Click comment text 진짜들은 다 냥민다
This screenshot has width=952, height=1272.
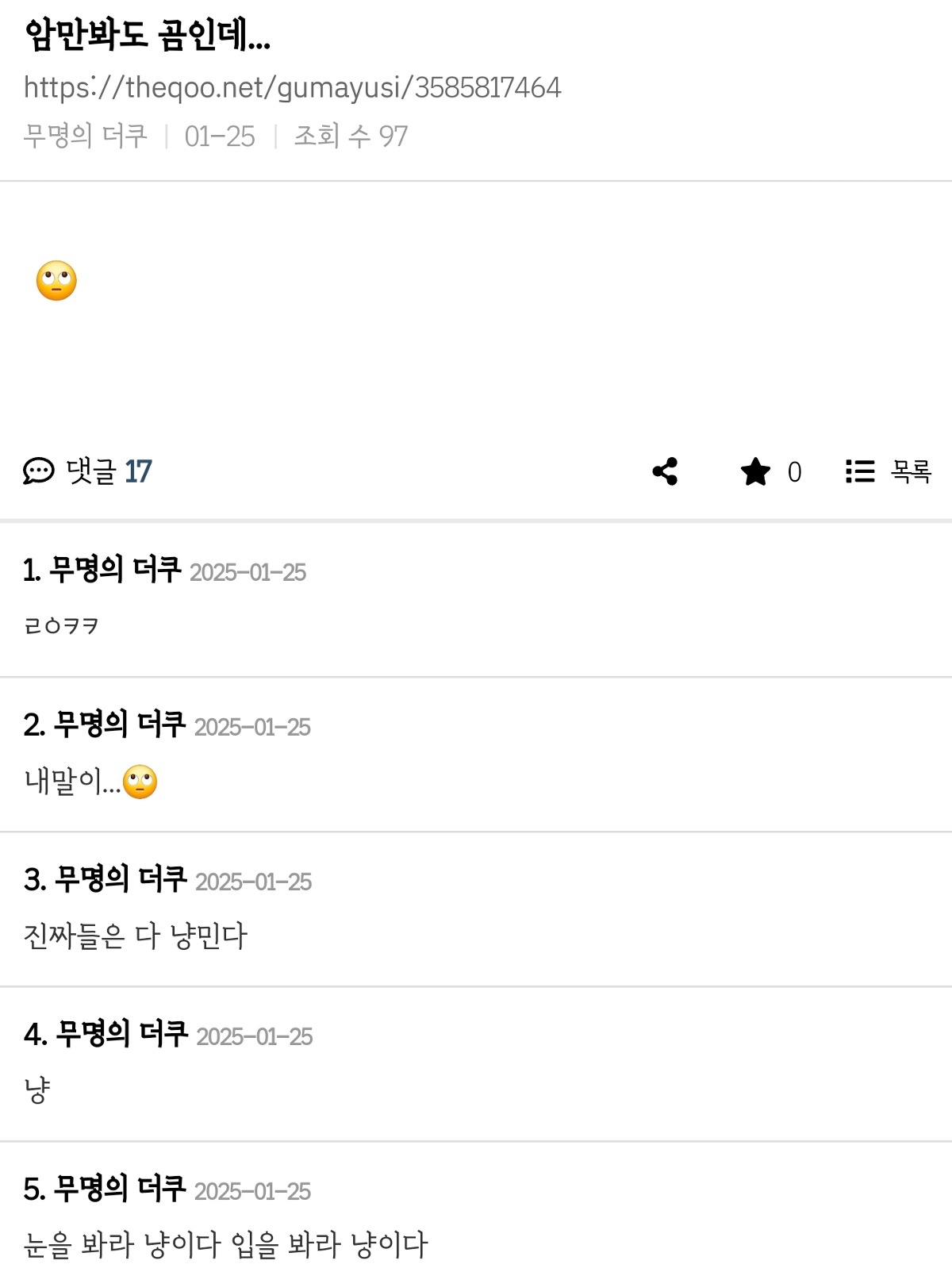pyautogui.click(x=136, y=936)
